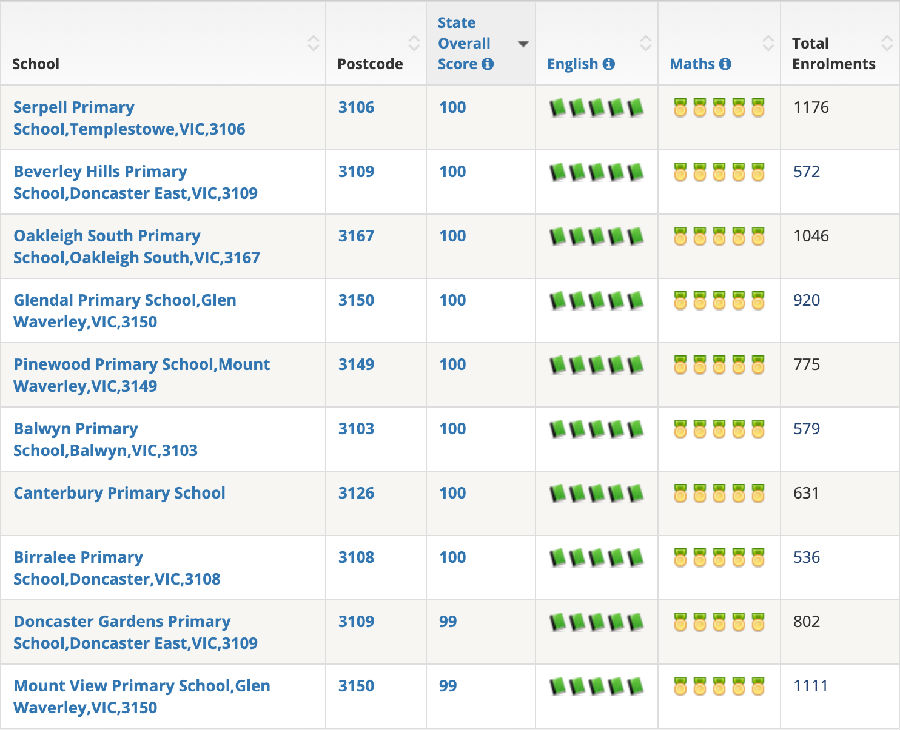The width and height of the screenshot is (900, 730).
Task: Click Maths medal rating in Beverley Hills row
Action: (719, 172)
